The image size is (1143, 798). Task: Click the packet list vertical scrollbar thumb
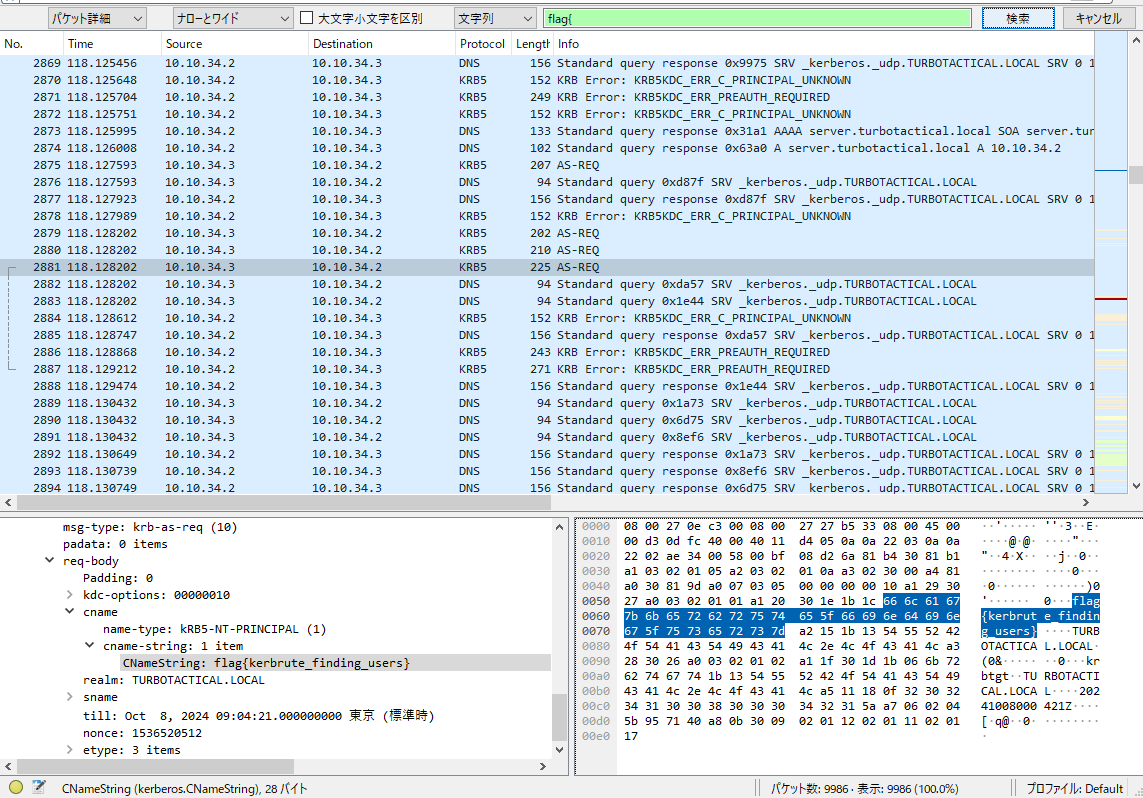1135,175
